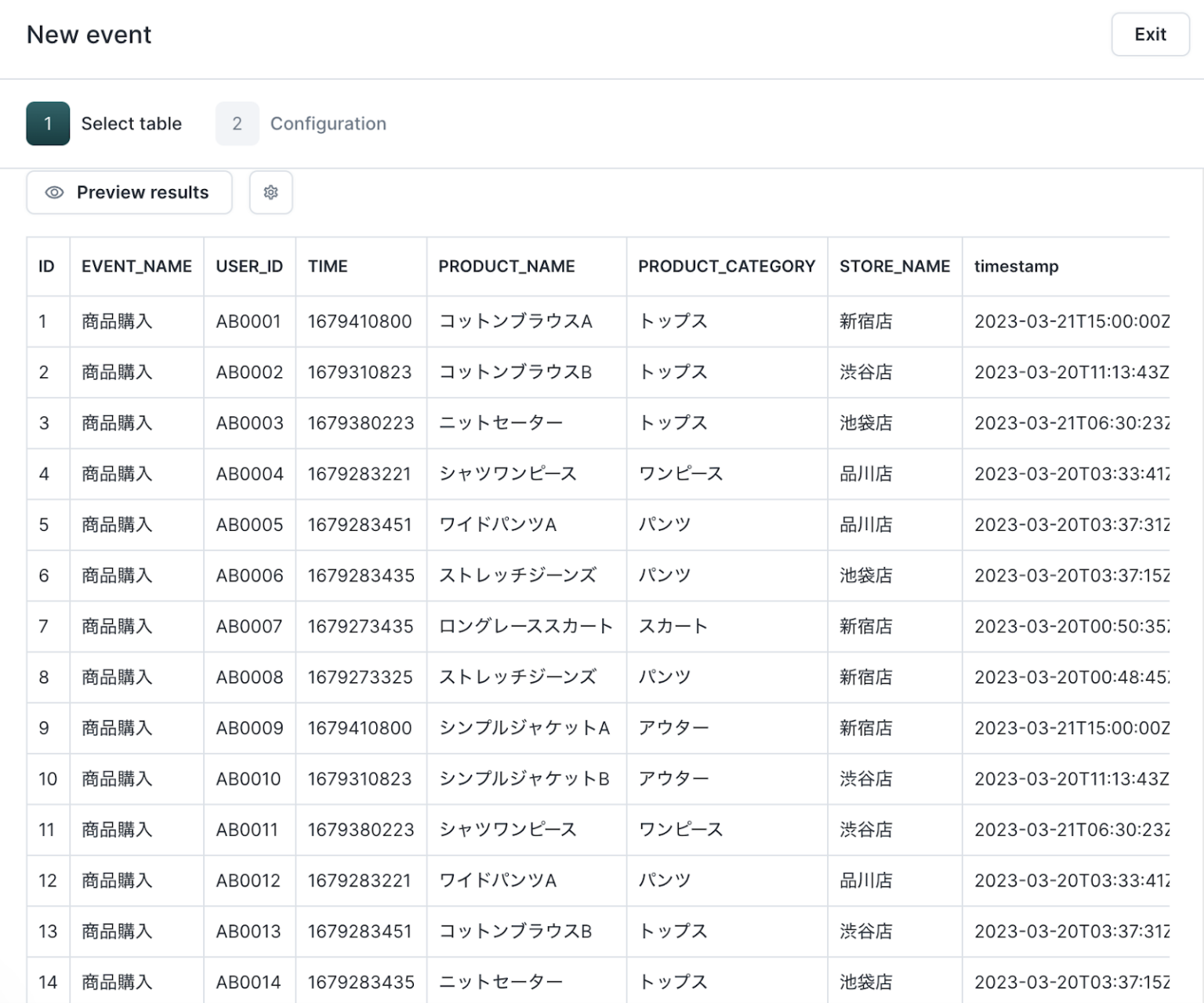Viewport: 1204px width, 1003px height.
Task: Select the cell containing user AB0005
Action: click(249, 524)
